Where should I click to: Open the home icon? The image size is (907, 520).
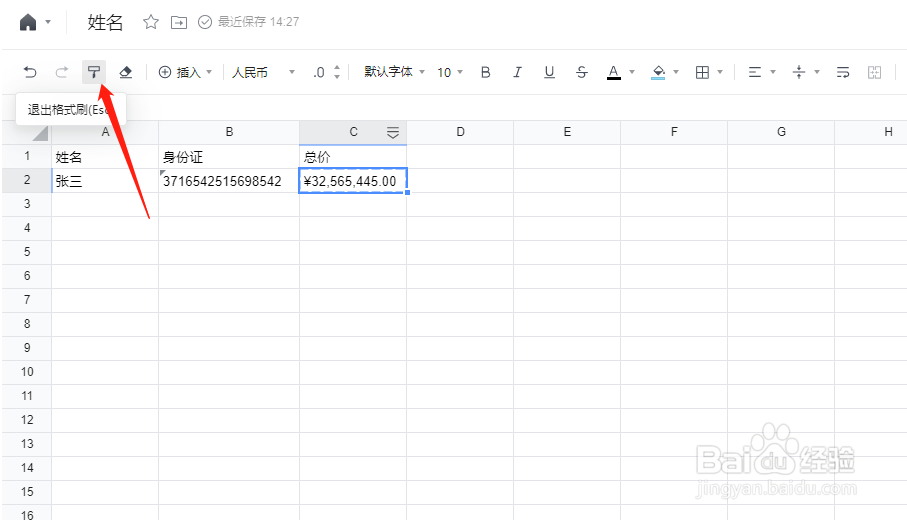(x=28, y=23)
